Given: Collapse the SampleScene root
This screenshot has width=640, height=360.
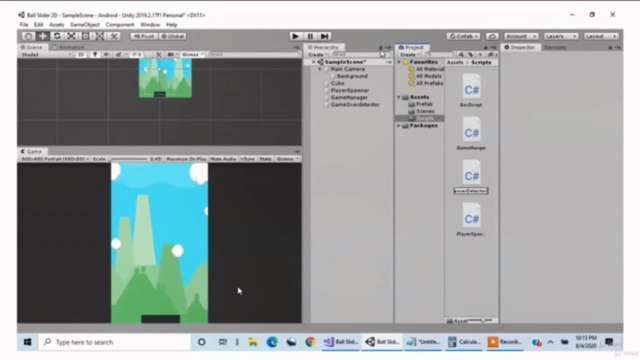Looking at the screenshot, I should pos(313,62).
